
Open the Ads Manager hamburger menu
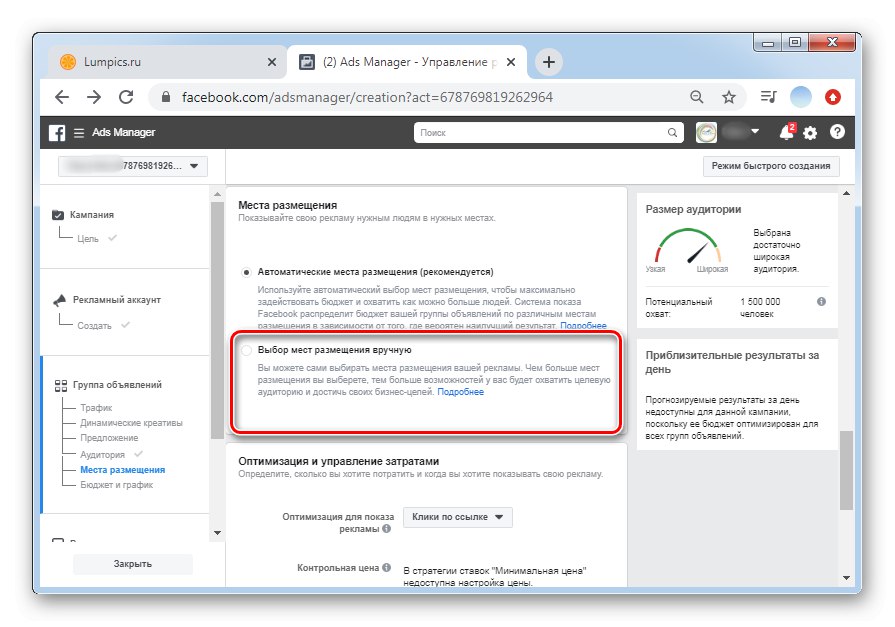79,132
